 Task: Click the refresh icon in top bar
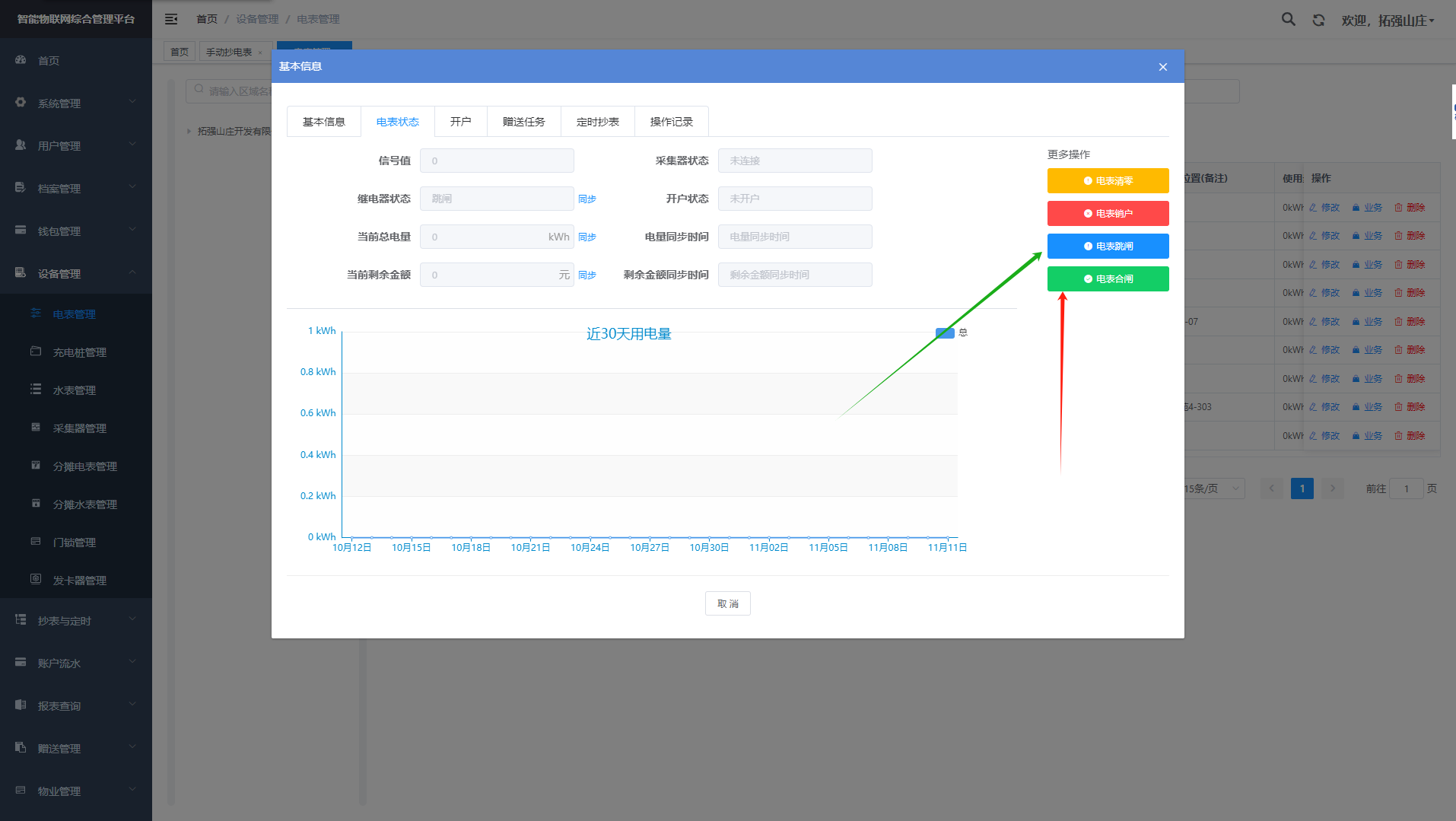[x=1318, y=21]
